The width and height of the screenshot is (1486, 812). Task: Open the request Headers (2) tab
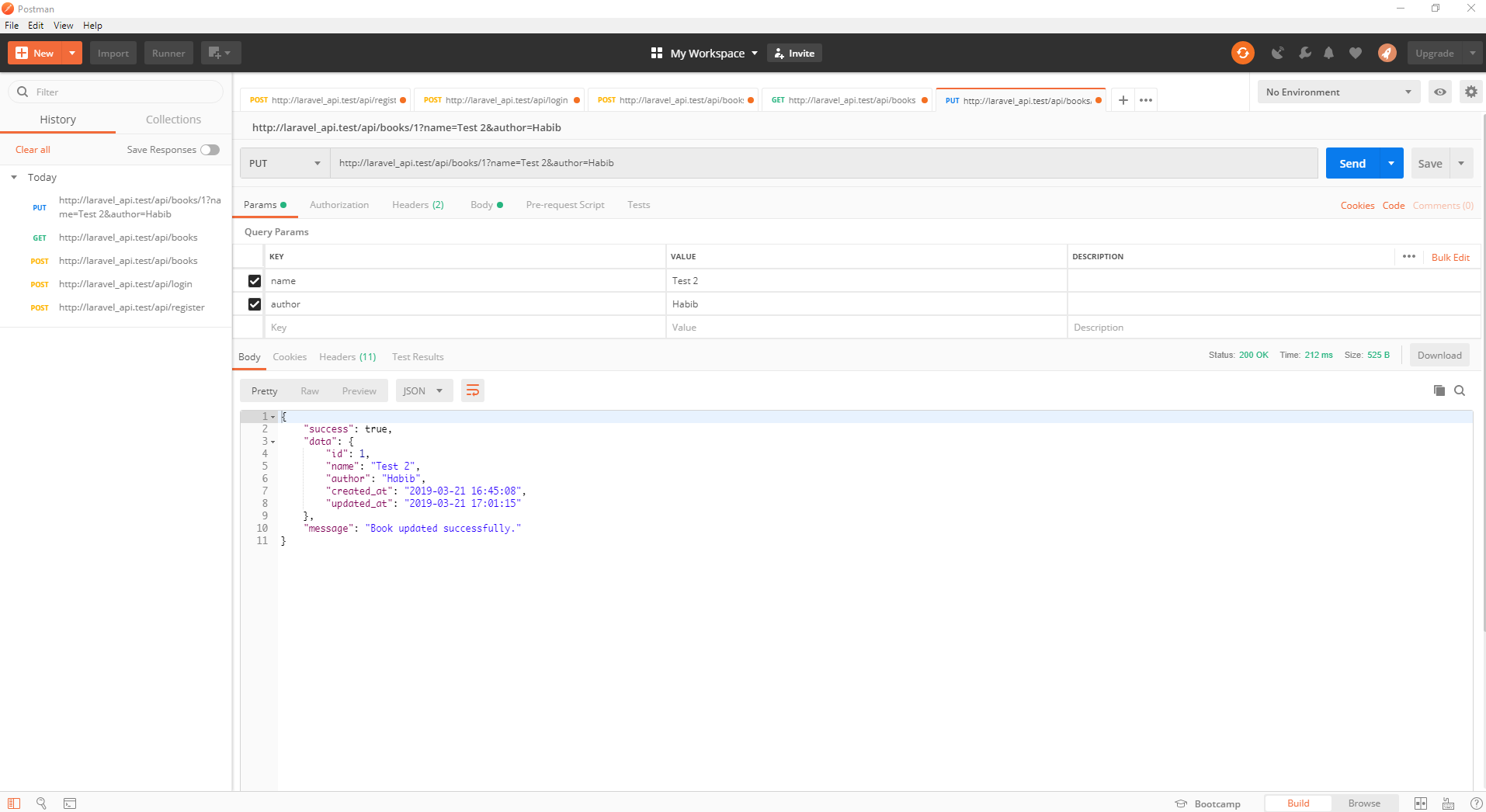[x=418, y=205]
